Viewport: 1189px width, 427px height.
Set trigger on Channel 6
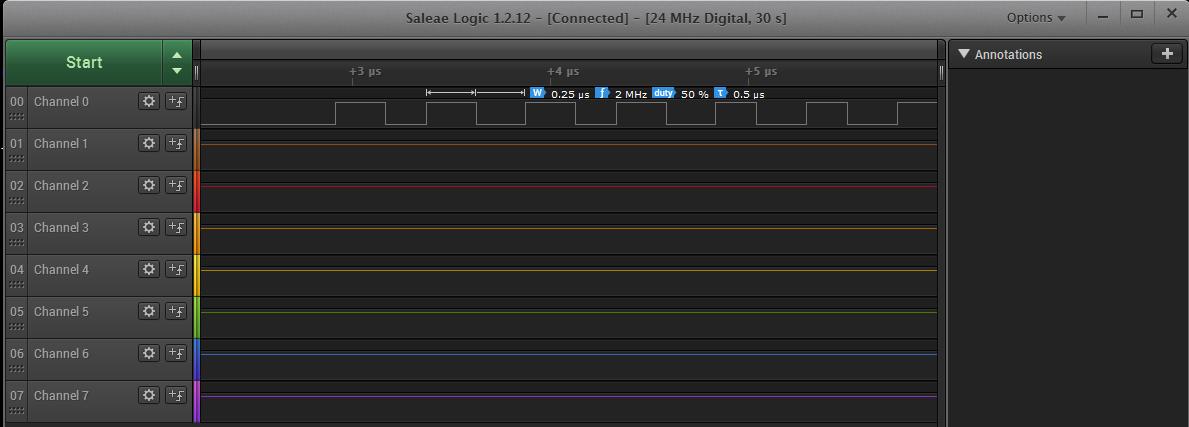[x=176, y=353]
